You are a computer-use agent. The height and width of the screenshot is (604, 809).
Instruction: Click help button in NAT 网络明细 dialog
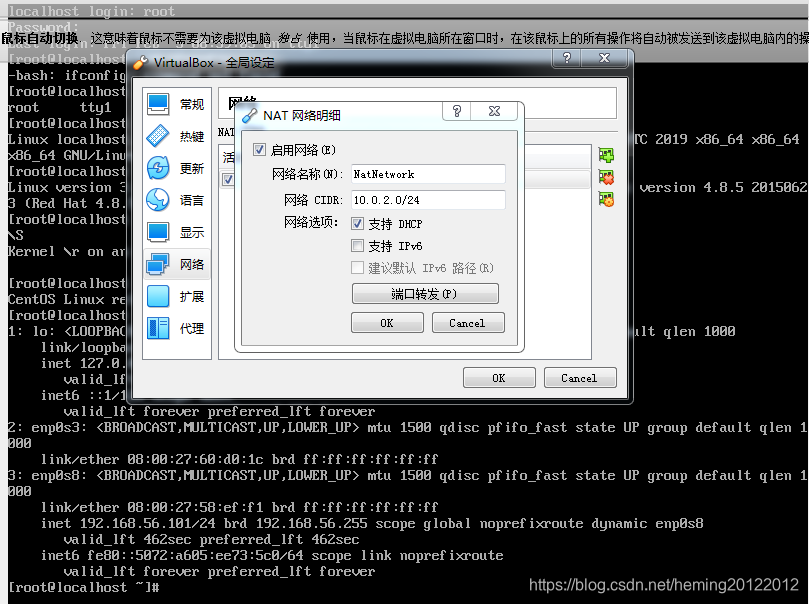coord(457,111)
